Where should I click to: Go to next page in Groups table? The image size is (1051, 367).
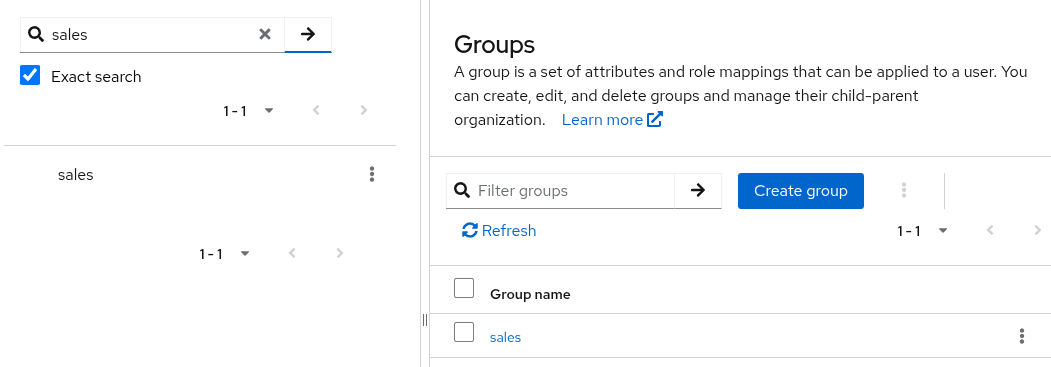(1038, 231)
